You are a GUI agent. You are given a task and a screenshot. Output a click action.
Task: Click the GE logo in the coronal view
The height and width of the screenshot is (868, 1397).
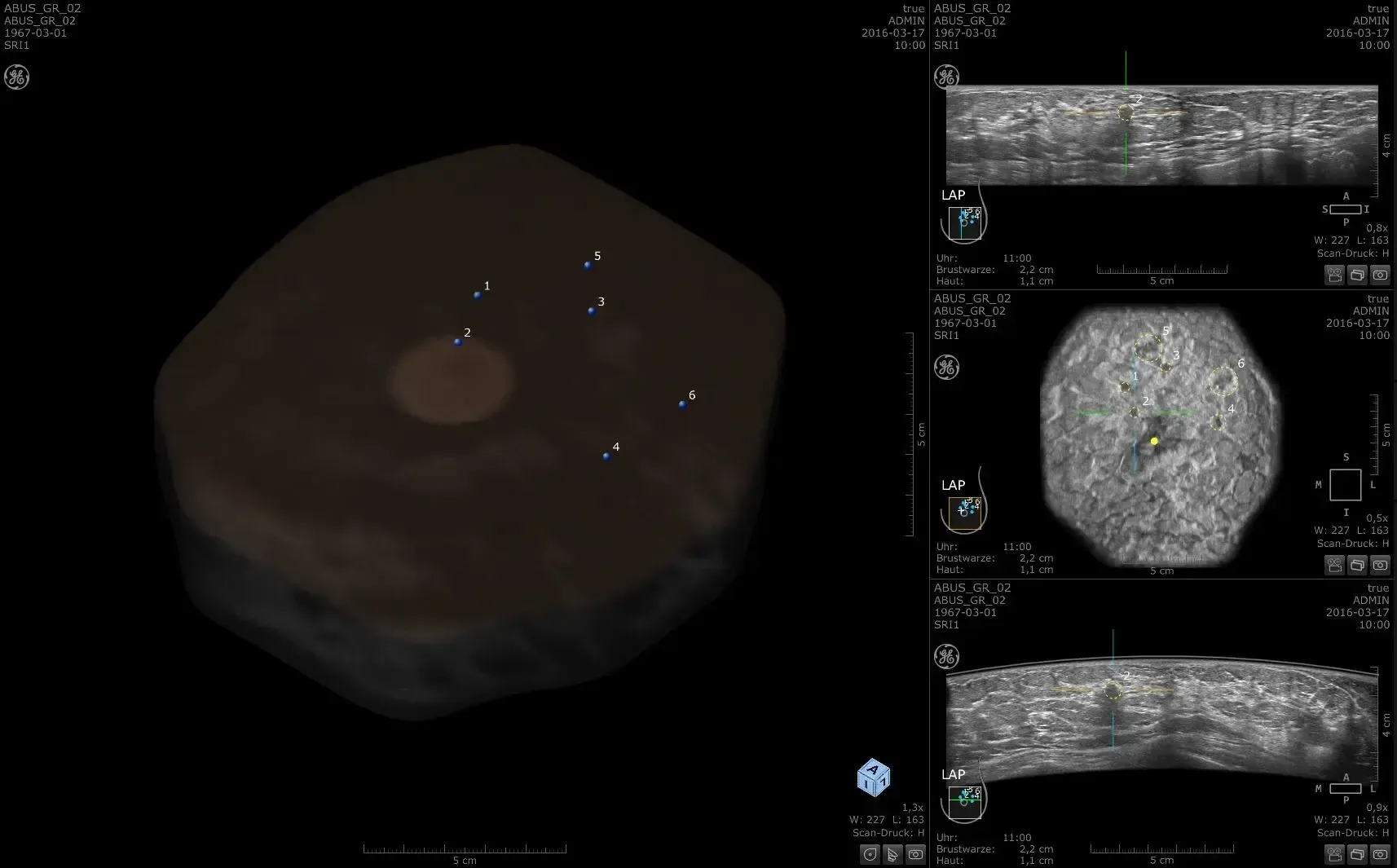[946, 368]
